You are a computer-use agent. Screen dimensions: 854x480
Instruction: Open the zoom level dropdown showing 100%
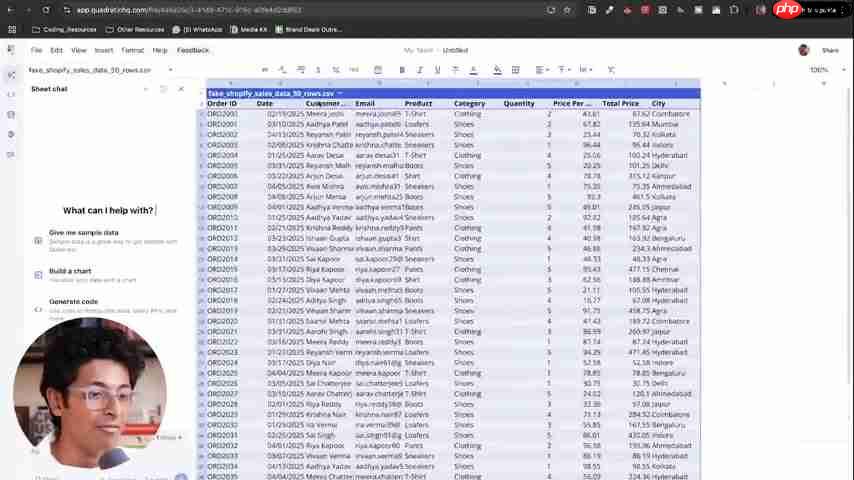pos(827,70)
